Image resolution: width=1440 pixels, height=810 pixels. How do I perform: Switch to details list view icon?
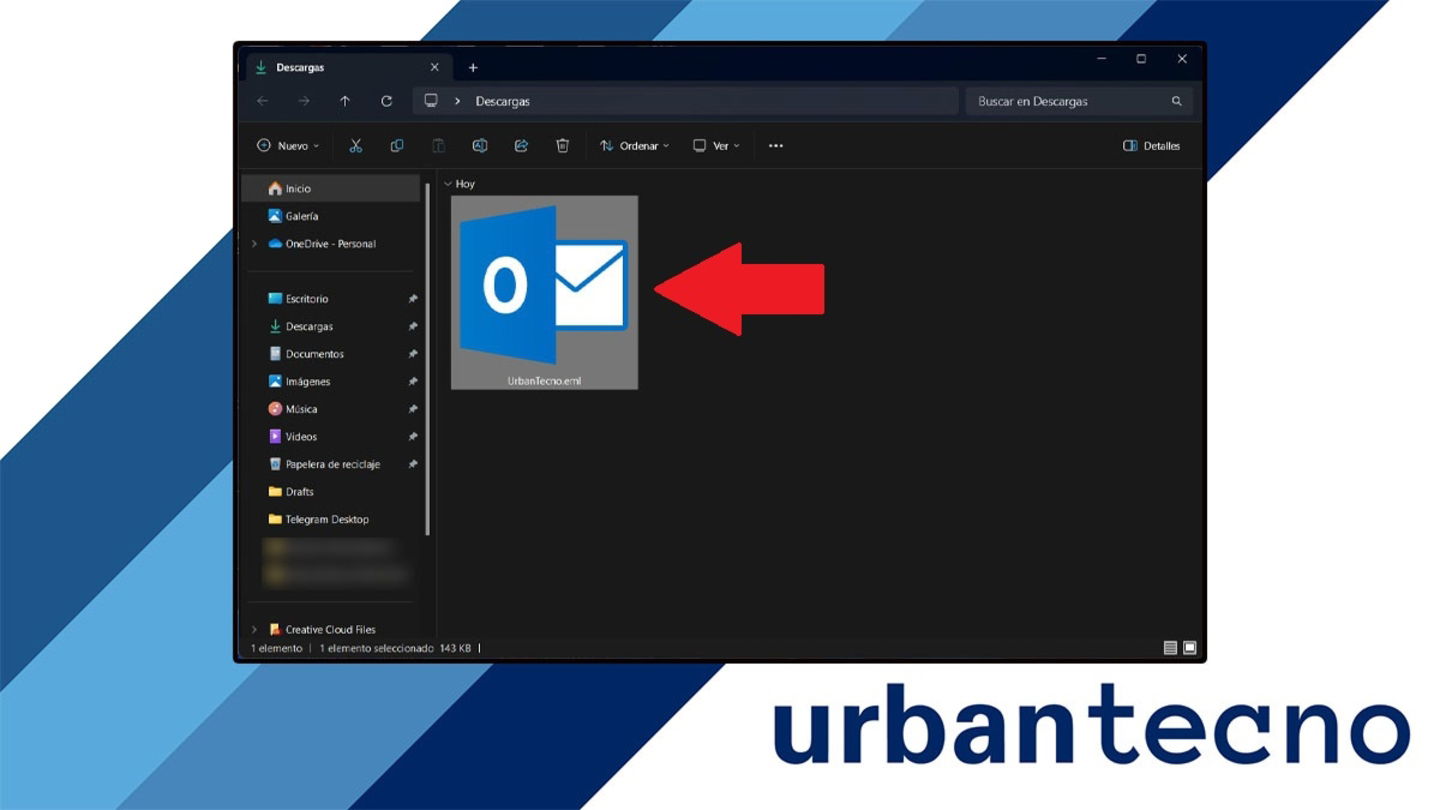[x=1170, y=648]
